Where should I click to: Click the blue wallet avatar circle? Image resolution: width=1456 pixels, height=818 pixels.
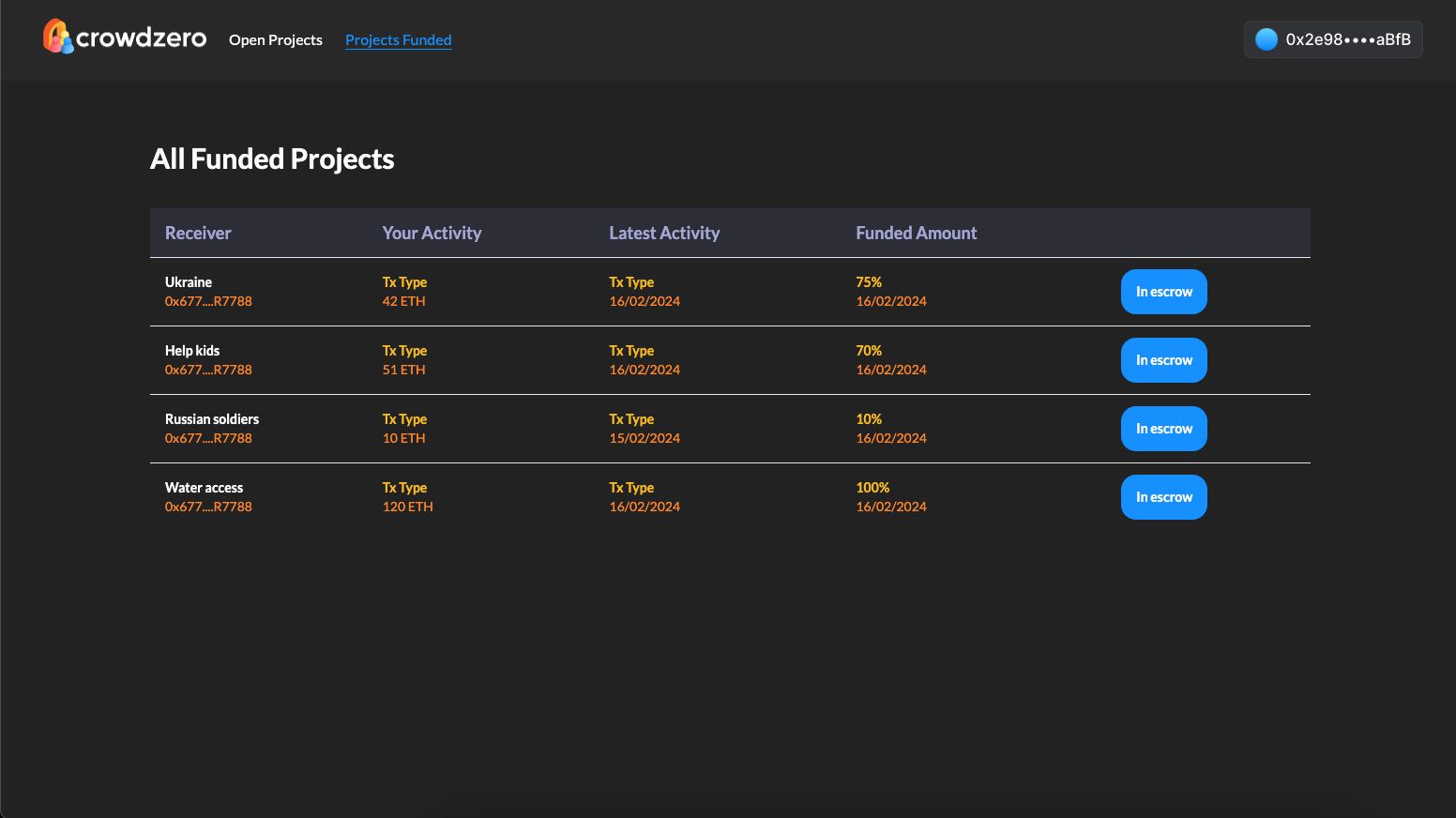(x=1266, y=39)
